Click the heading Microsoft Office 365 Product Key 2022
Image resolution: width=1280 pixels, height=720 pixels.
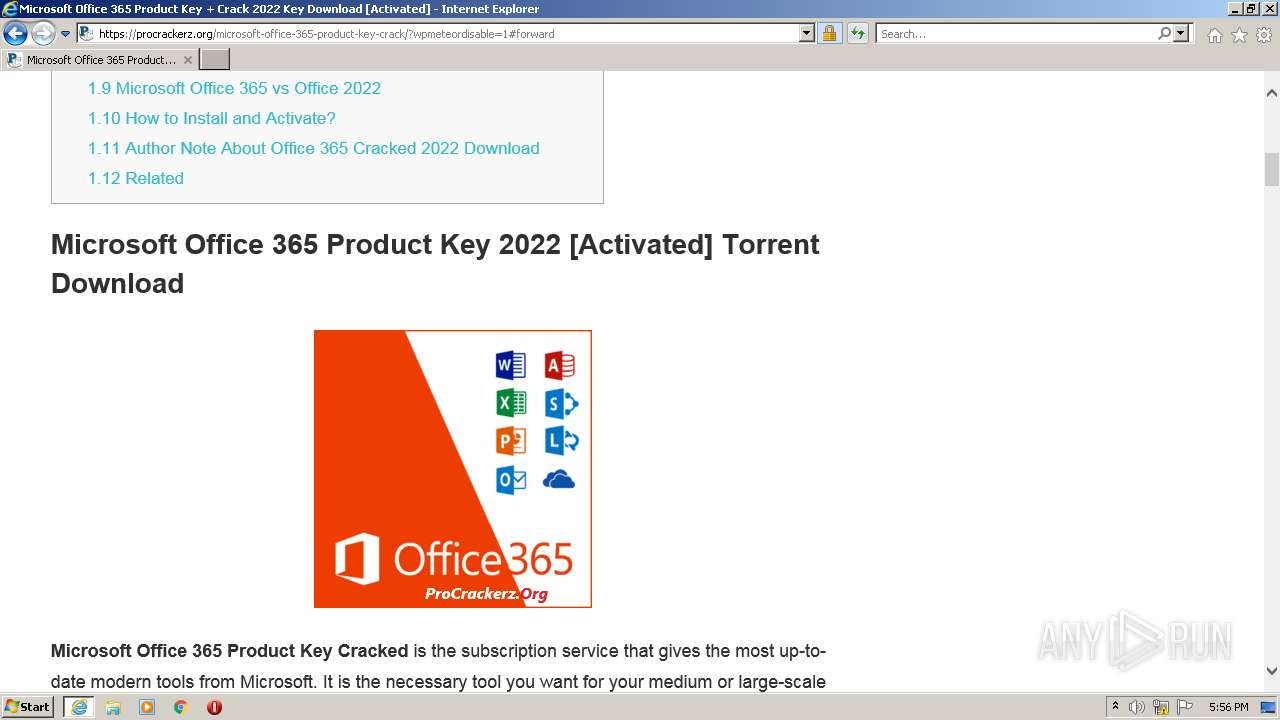[435, 264]
